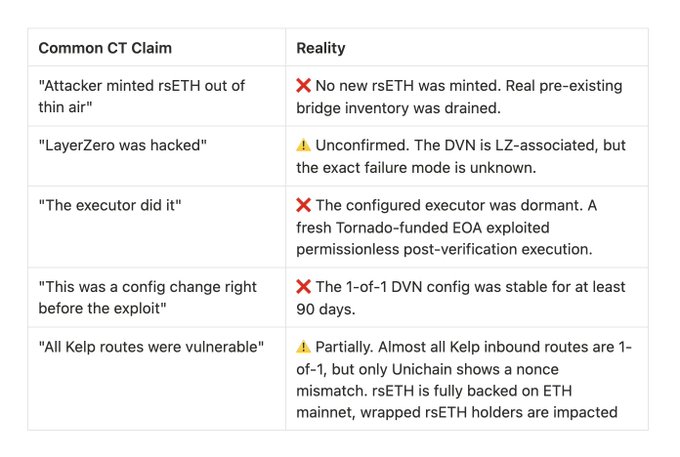This screenshot has width=680, height=457.
Task: Click the warning icon next to "Unconfirmed"
Action: point(304,145)
